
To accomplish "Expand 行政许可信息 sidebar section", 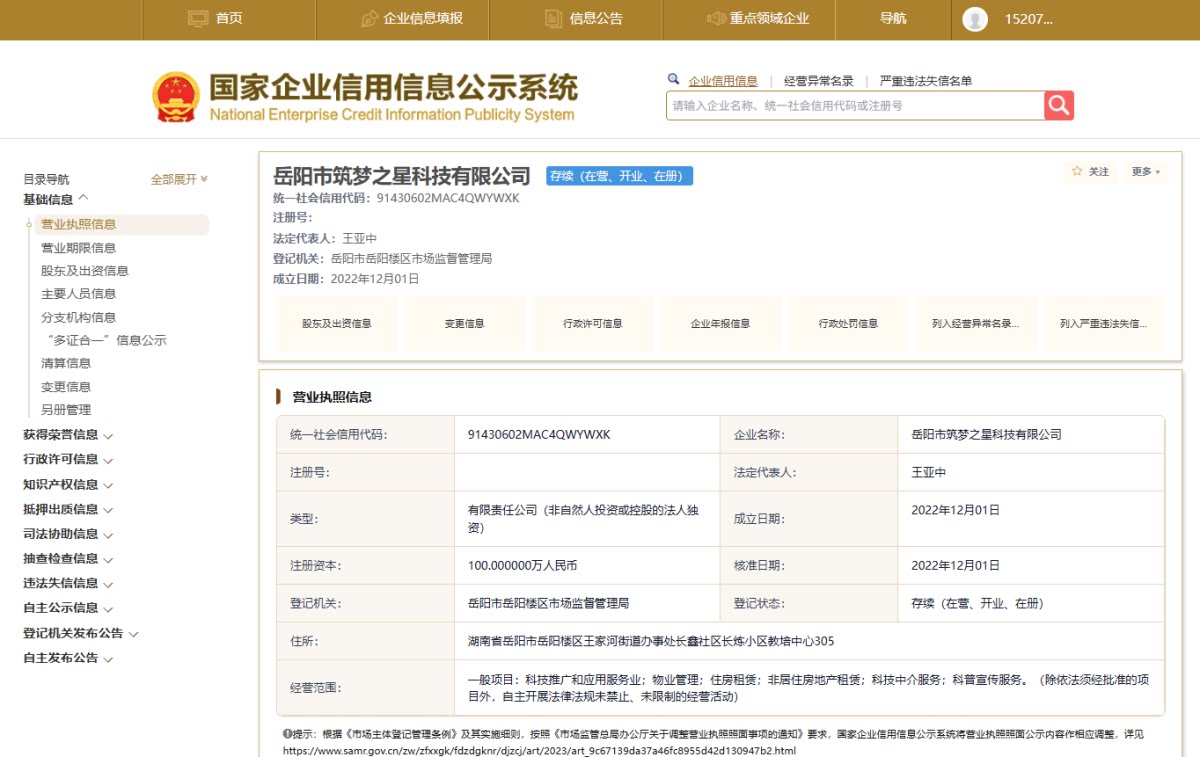I will click(68, 460).
